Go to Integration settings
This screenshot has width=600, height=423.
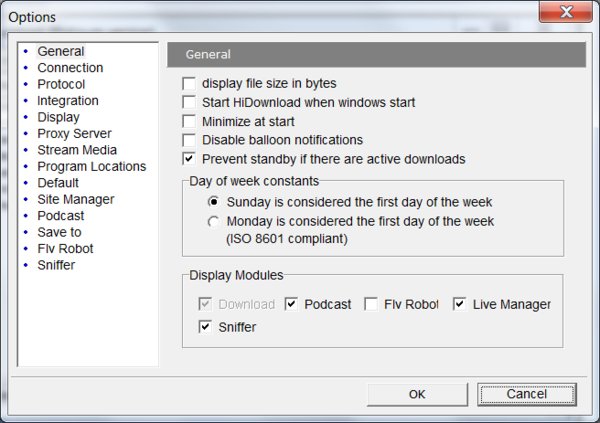tap(68, 101)
